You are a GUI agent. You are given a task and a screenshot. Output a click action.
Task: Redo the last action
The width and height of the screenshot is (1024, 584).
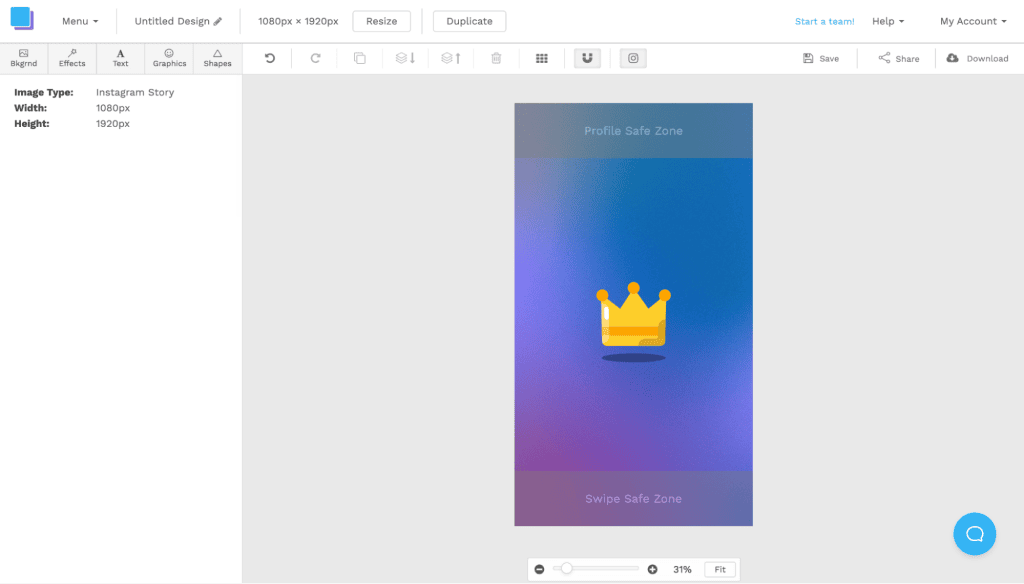[315, 58]
